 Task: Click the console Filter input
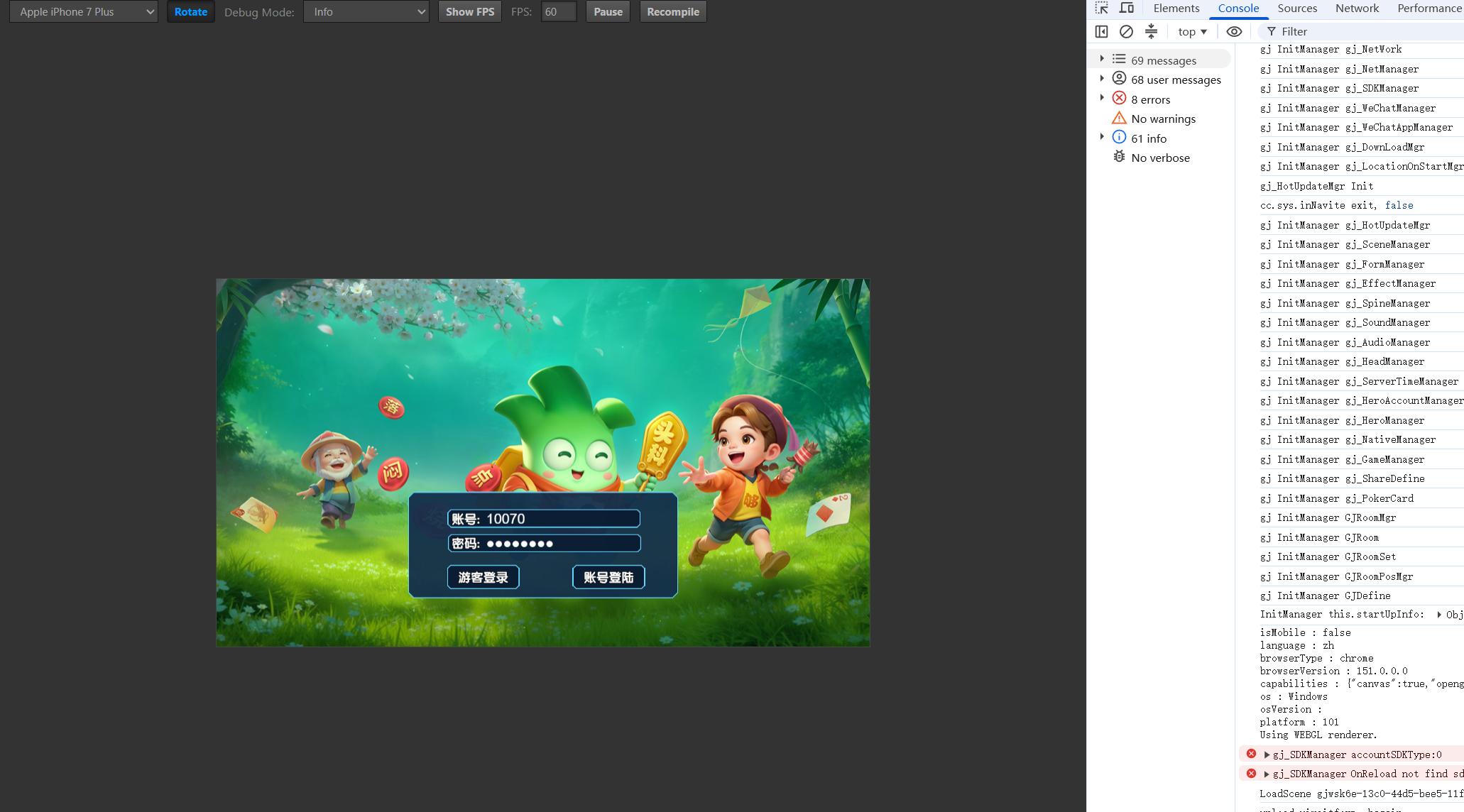pos(1363,31)
